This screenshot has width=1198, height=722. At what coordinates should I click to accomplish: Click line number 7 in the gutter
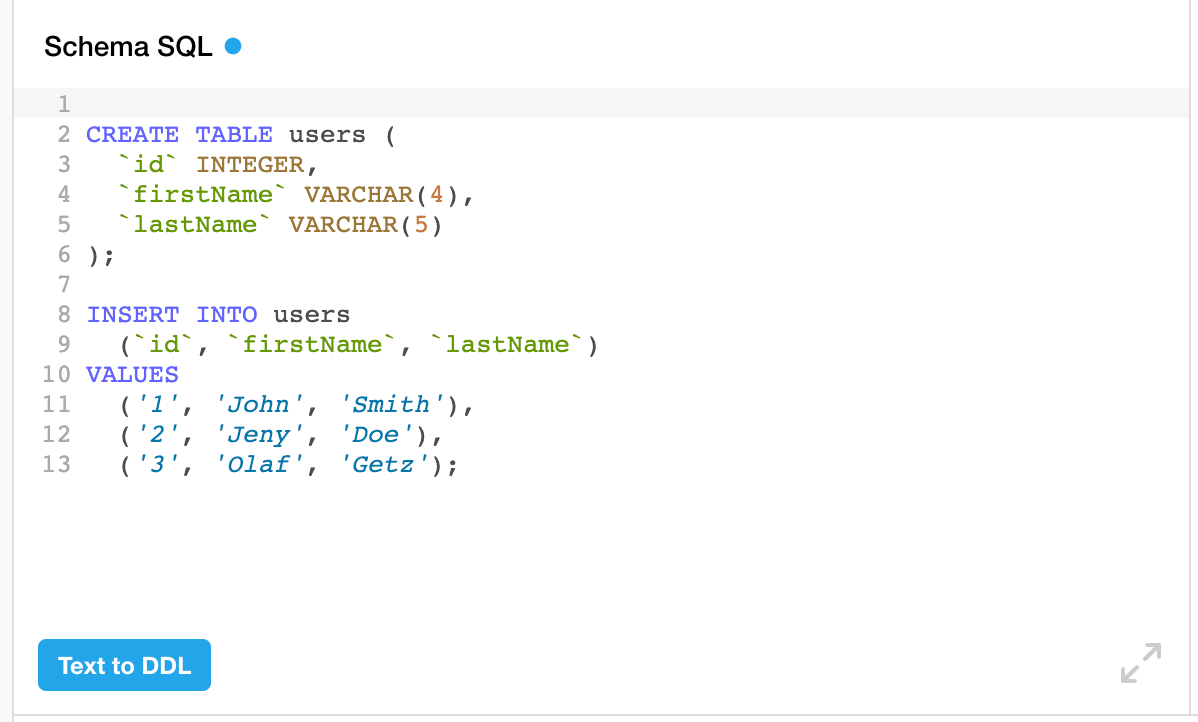click(x=64, y=285)
